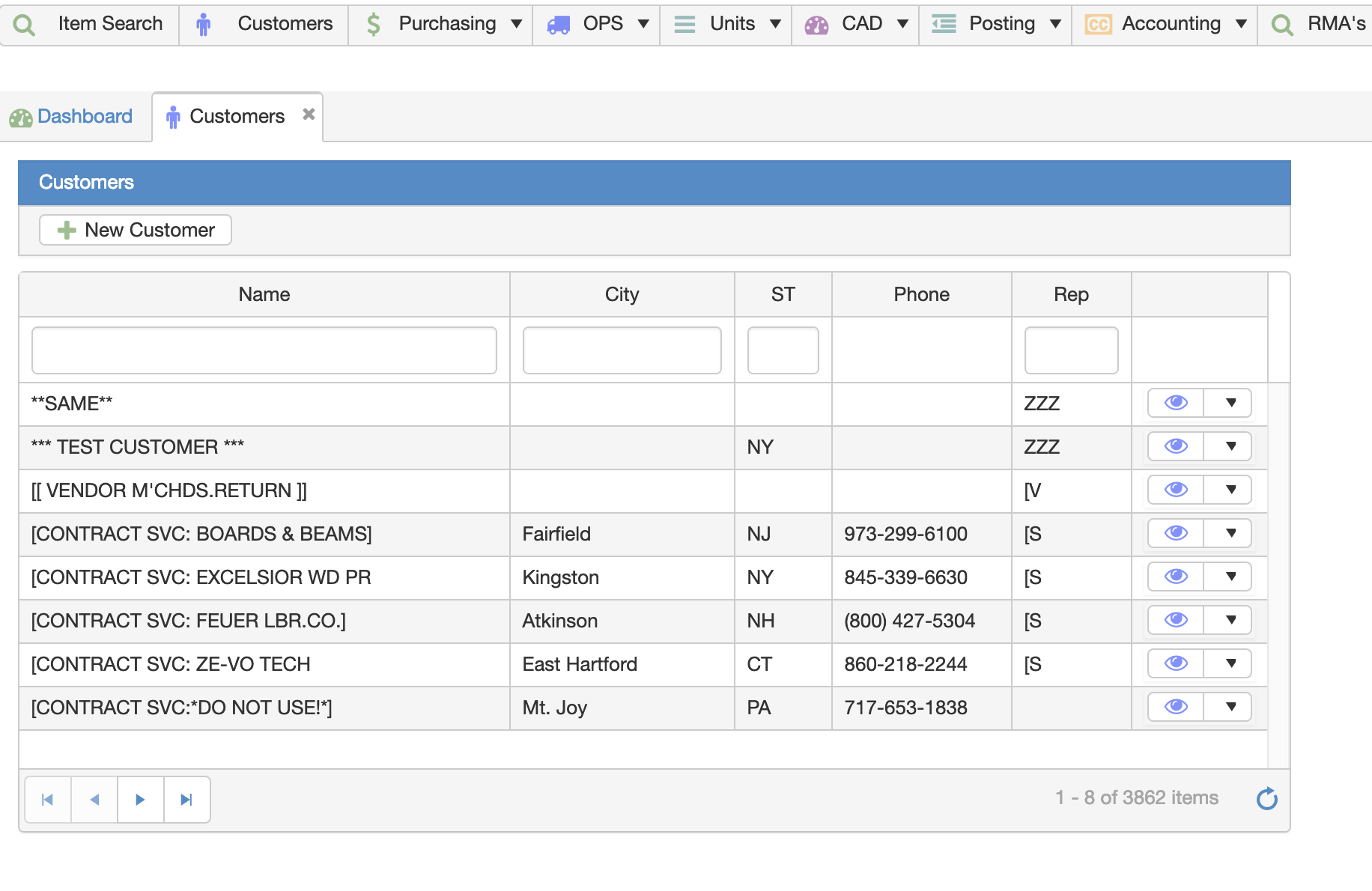This screenshot has width=1372, height=891.
Task: Open actions dropdown for *DO NOT USE!* row
Action: coord(1228,707)
